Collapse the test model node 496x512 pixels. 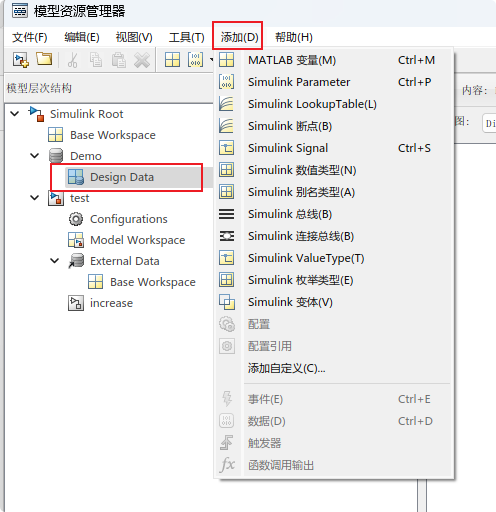click(35, 198)
